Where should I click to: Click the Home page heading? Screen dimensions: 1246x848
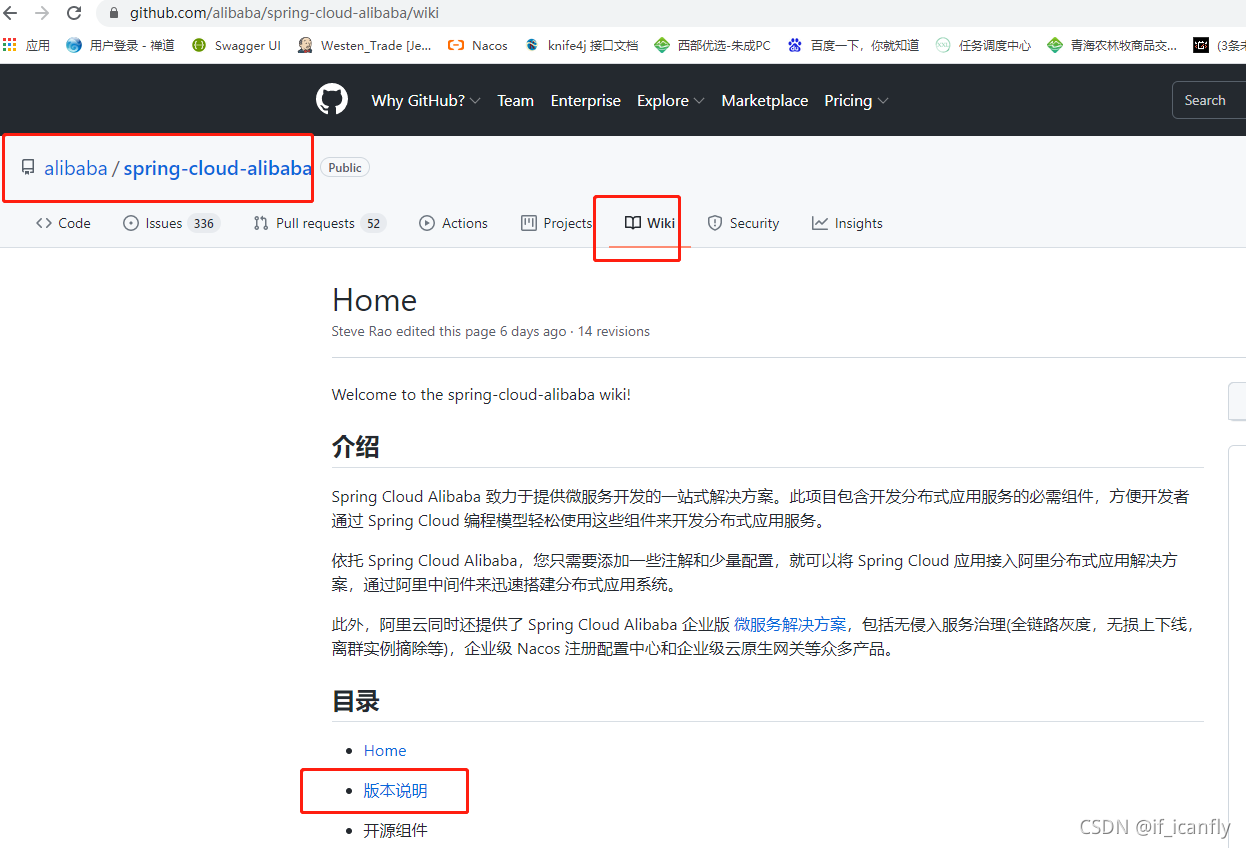tap(374, 300)
